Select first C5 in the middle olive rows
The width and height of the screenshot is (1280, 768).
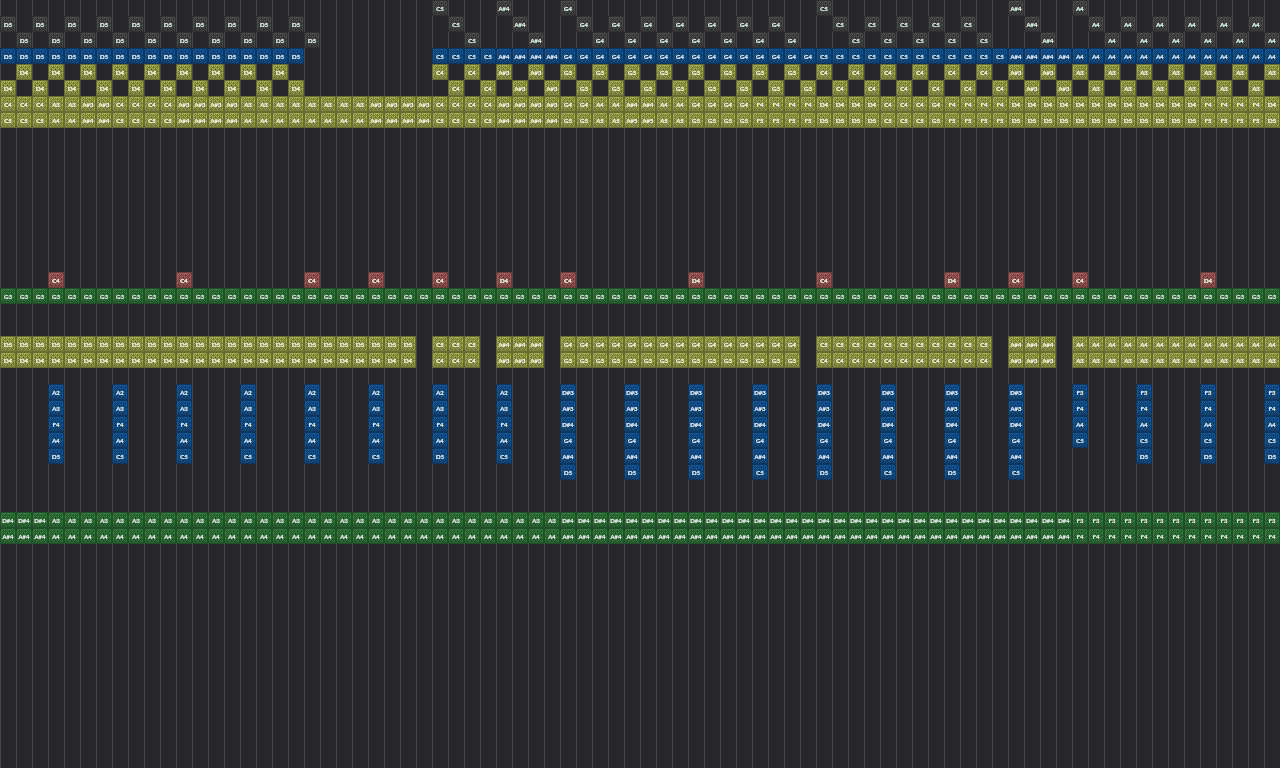coord(440,344)
